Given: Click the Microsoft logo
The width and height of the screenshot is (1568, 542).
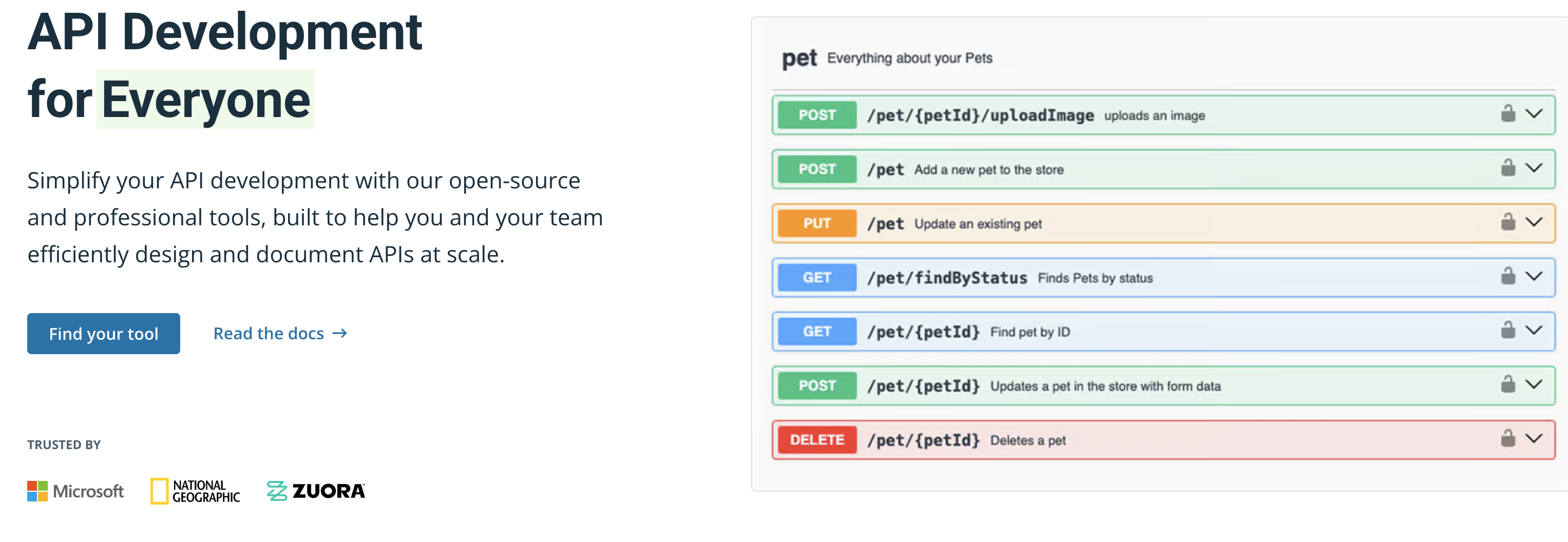Looking at the screenshot, I should (75, 491).
